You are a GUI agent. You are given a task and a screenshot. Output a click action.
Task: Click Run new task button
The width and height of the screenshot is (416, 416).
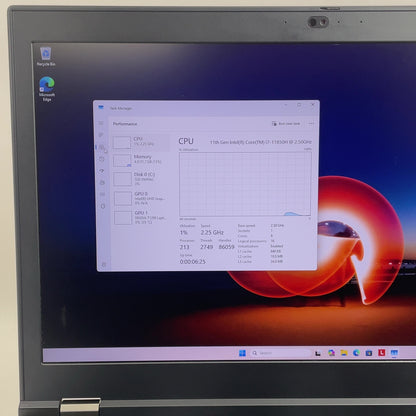286,124
